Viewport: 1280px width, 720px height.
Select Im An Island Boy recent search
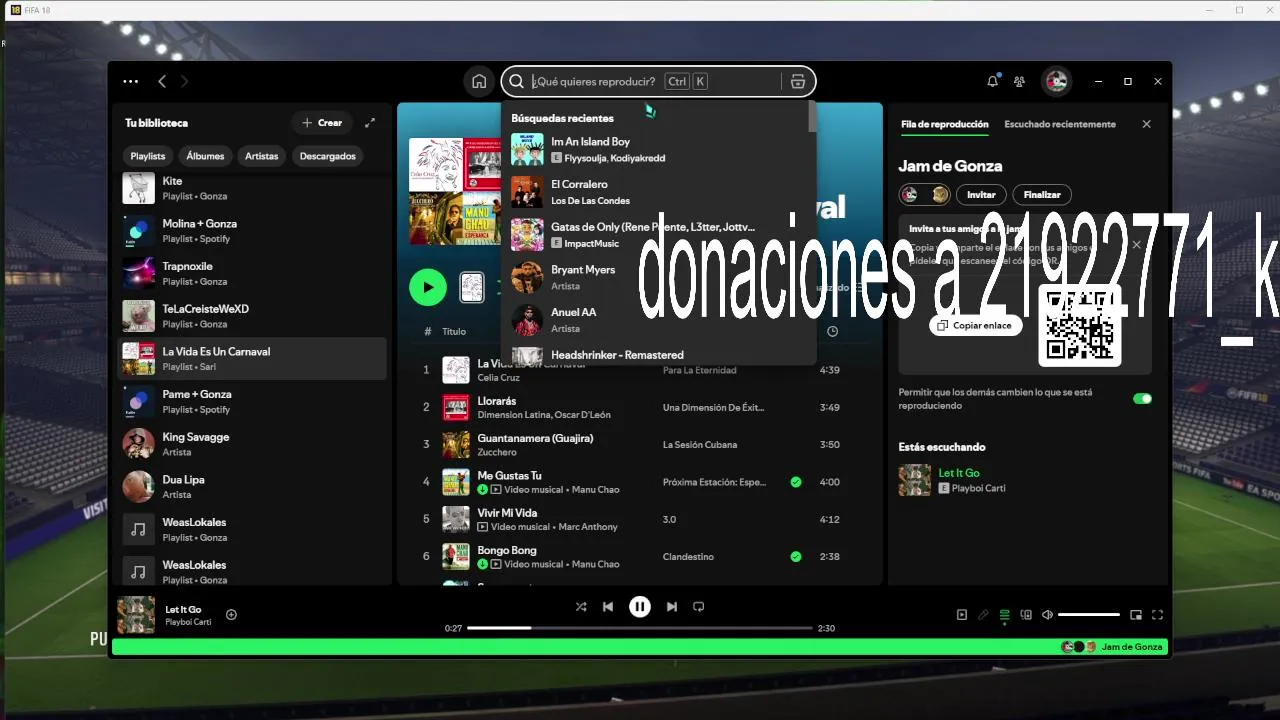[x=658, y=149]
